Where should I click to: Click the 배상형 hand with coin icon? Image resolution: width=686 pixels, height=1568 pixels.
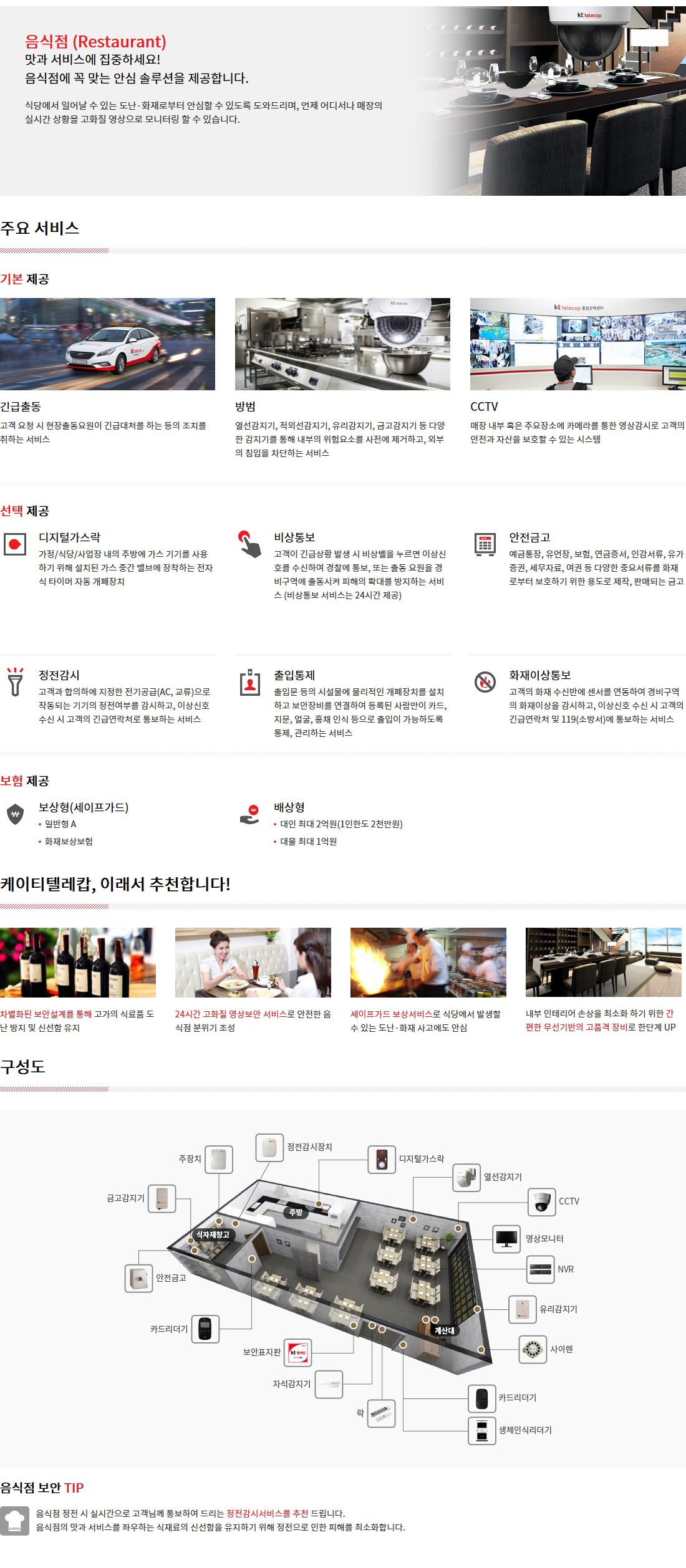[x=250, y=814]
